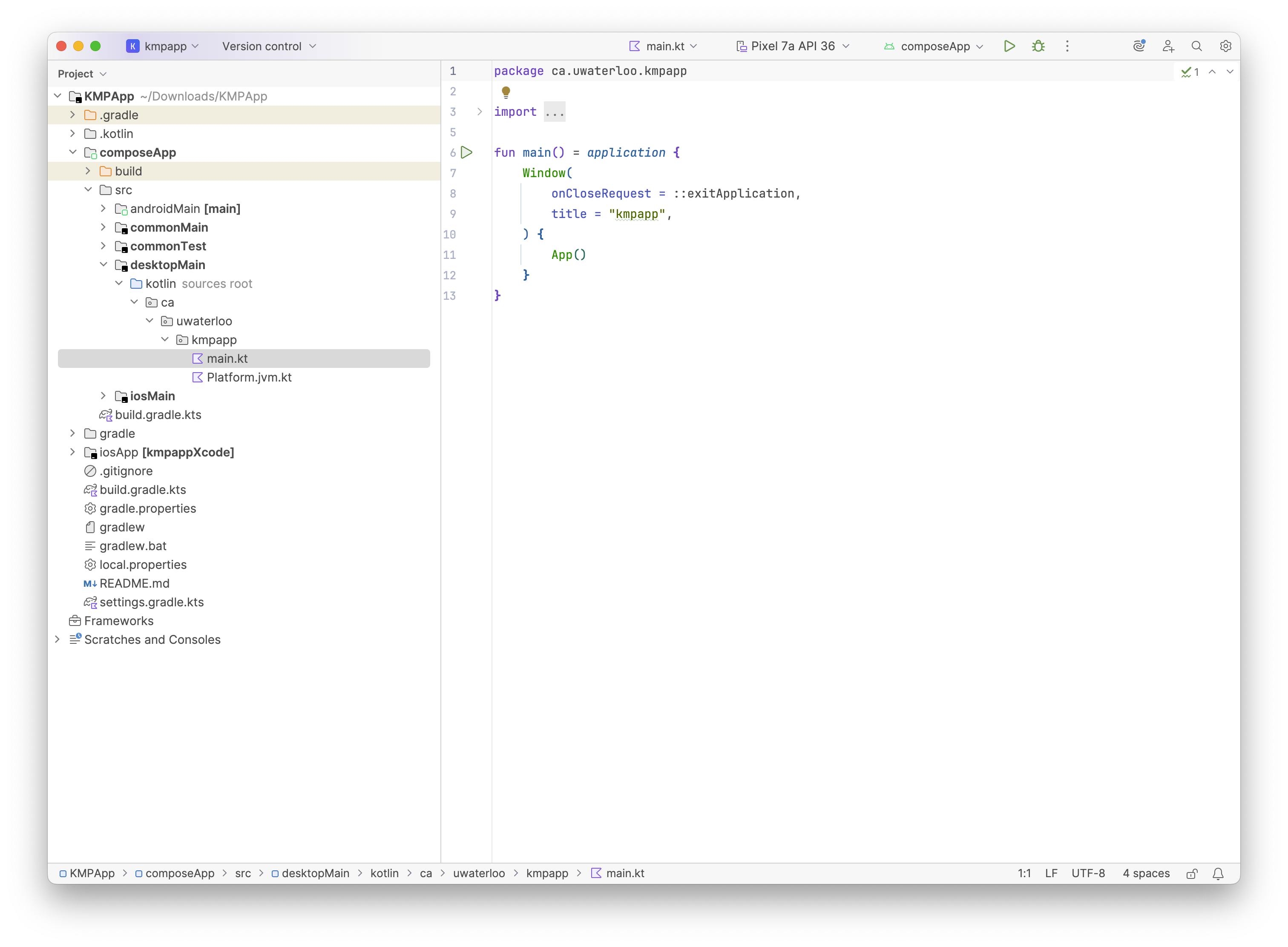The height and width of the screenshot is (947, 1288).
Task: Toggle read-only lock in the status bar
Action: [x=1192, y=873]
